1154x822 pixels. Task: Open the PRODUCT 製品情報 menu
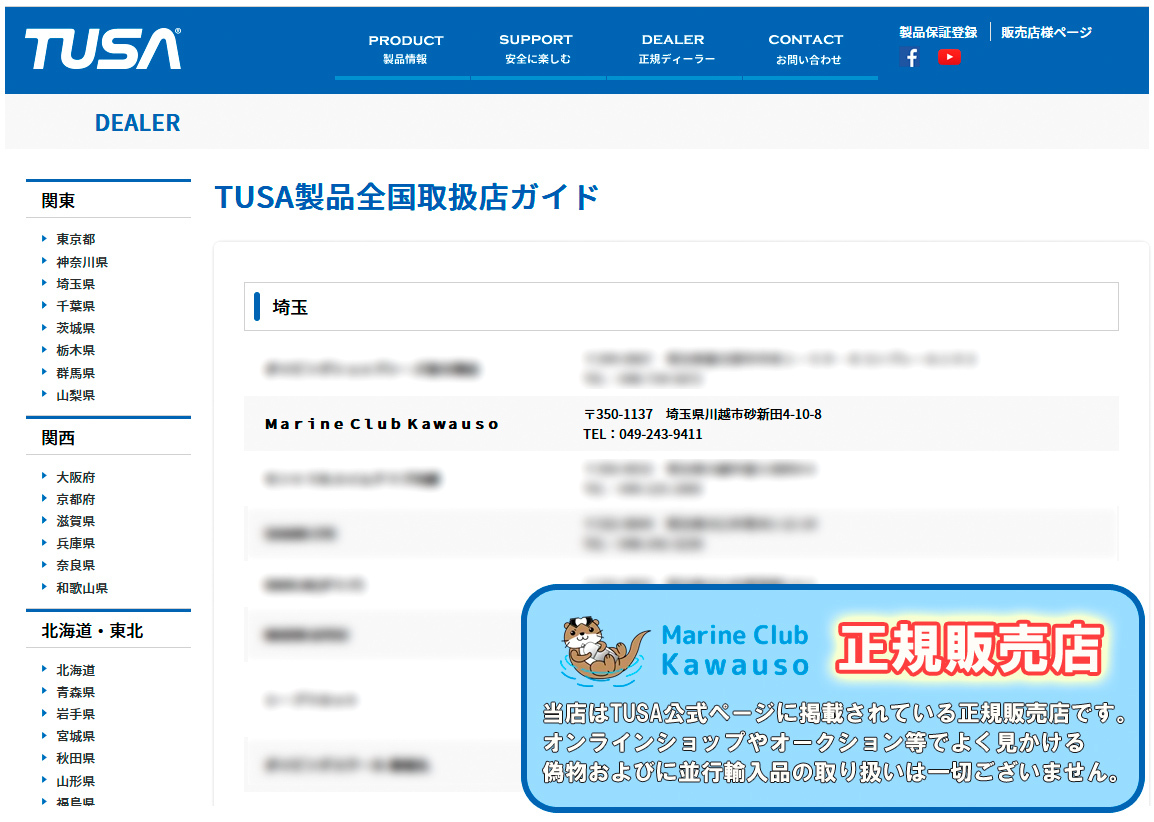coord(406,50)
